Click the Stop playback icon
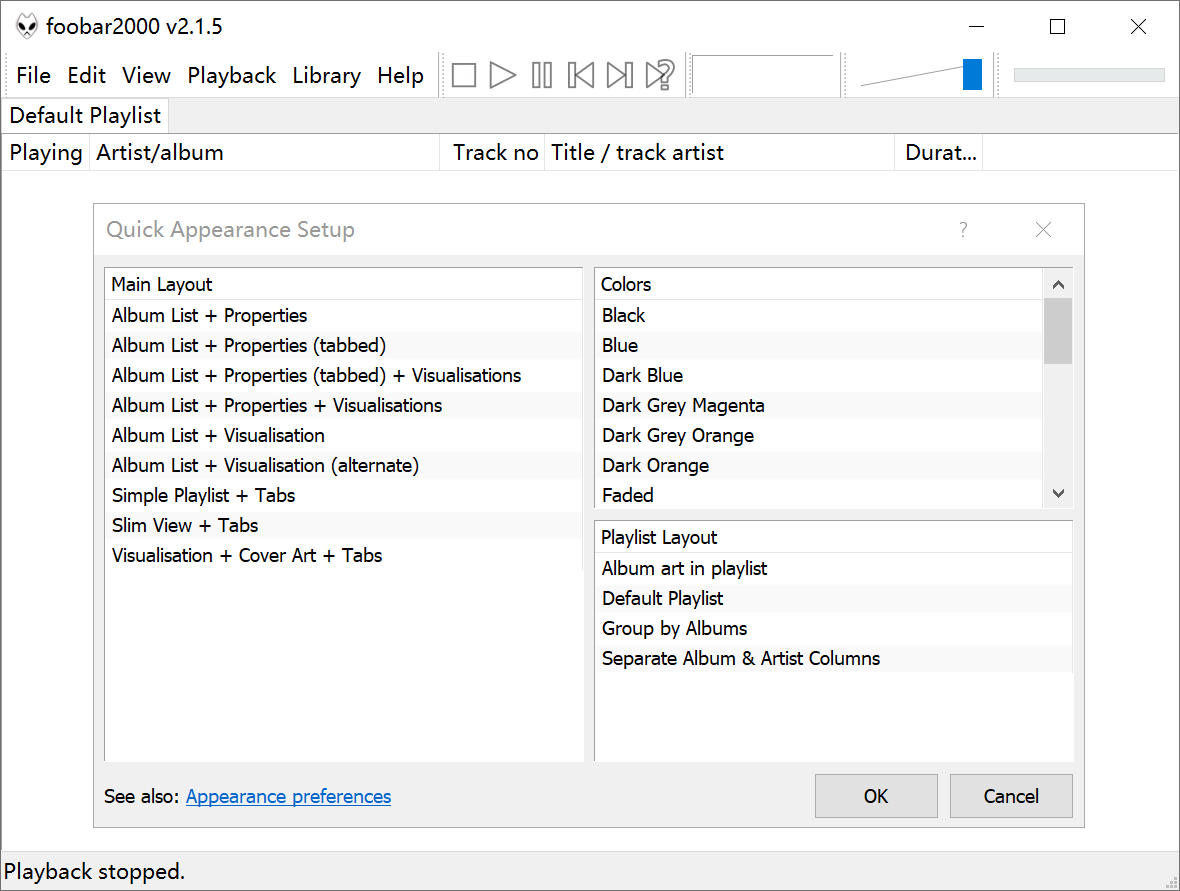Image resolution: width=1180 pixels, height=891 pixels. click(x=463, y=75)
